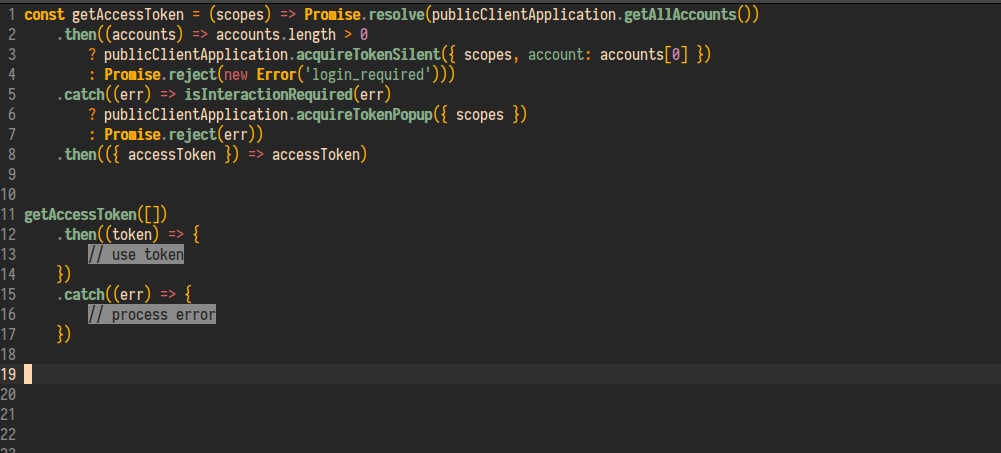Viewport: 1001px width, 453px height.
Task: Click the '{ accessToken }' destructuring on line 8
Action: [172, 154]
